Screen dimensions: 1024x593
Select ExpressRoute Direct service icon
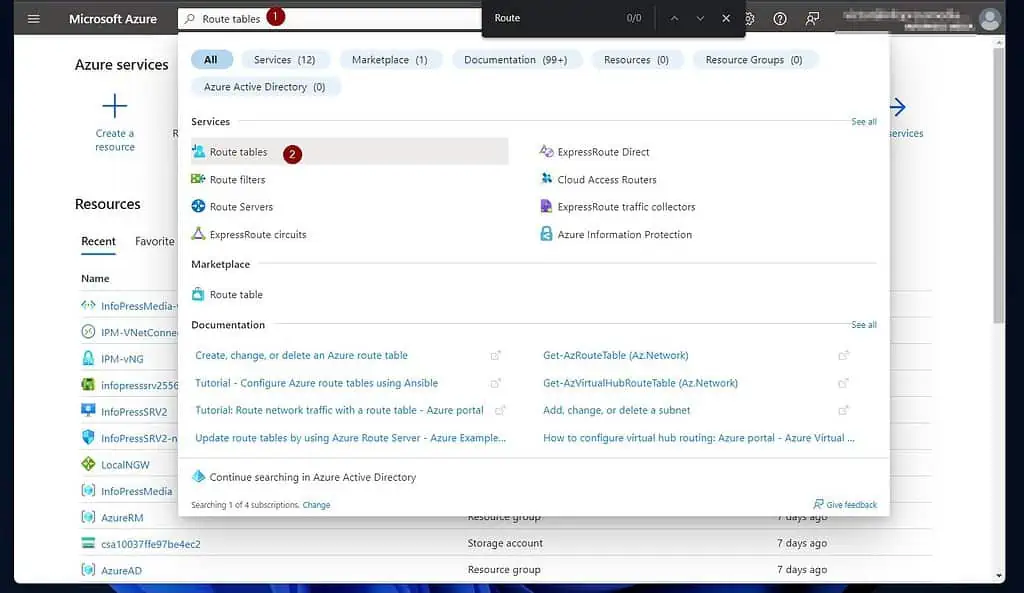546,152
